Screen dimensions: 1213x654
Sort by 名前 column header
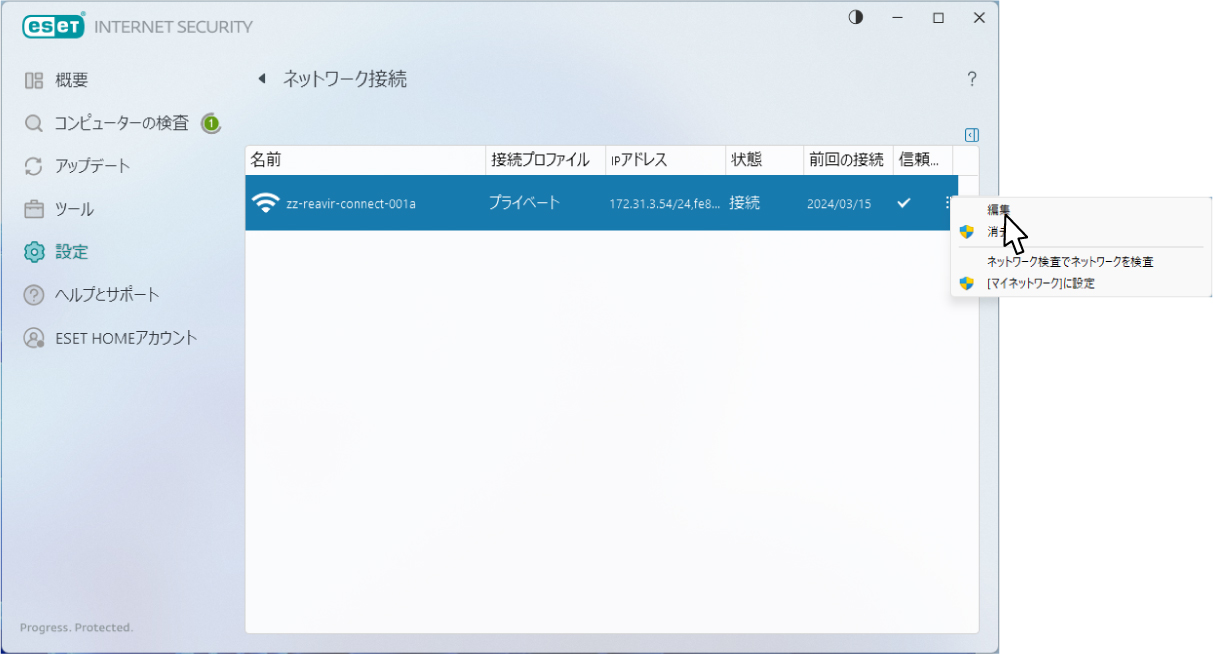[266, 160]
